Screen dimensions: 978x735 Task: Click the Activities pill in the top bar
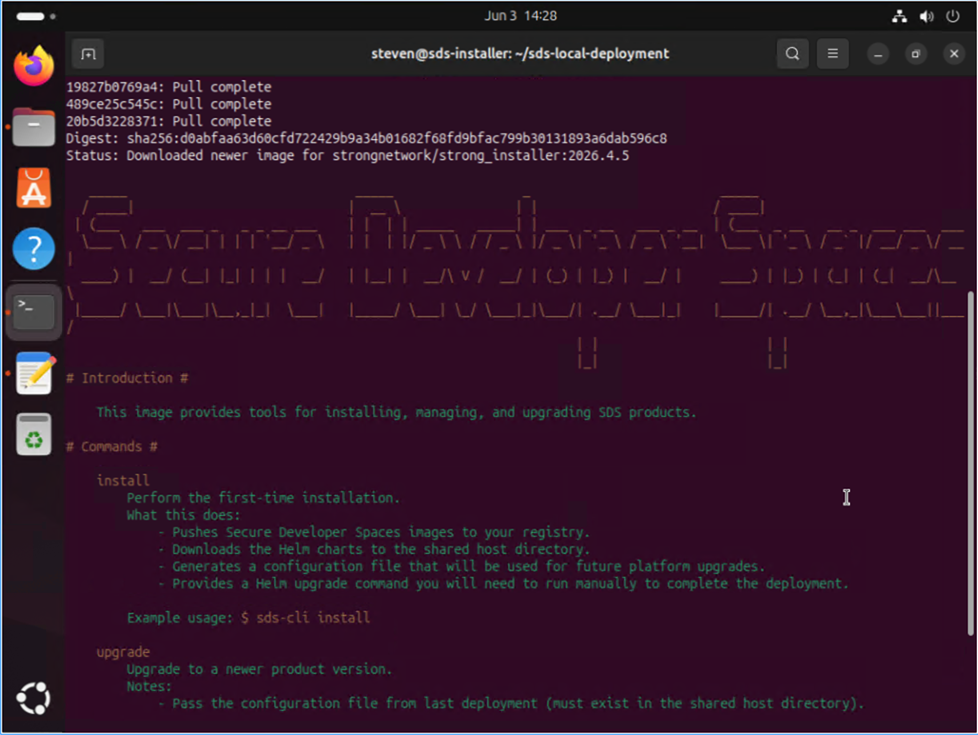(36, 16)
